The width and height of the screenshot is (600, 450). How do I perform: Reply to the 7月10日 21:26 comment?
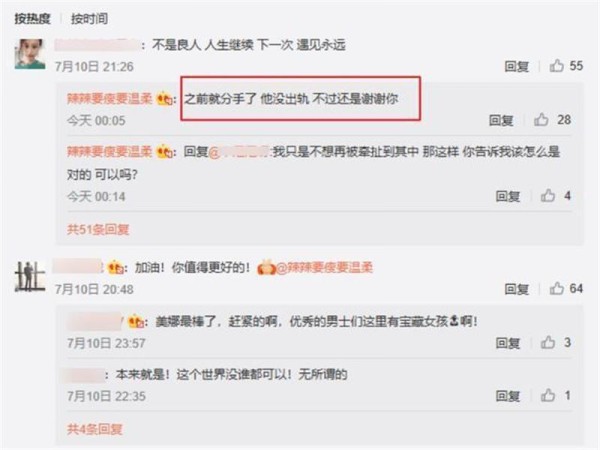(517, 66)
